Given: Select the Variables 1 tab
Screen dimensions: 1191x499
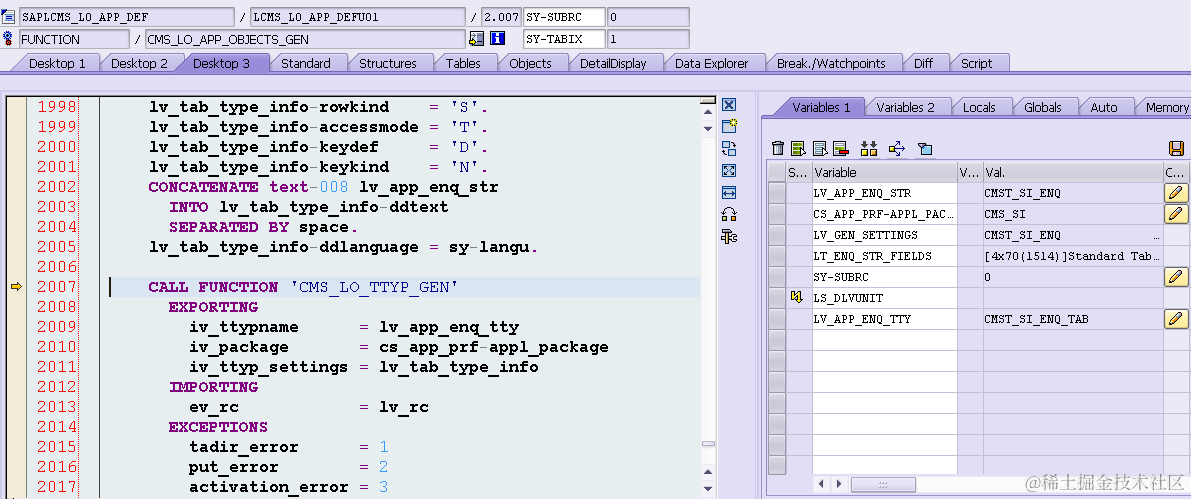Looking at the screenshot, I should 821,108.
